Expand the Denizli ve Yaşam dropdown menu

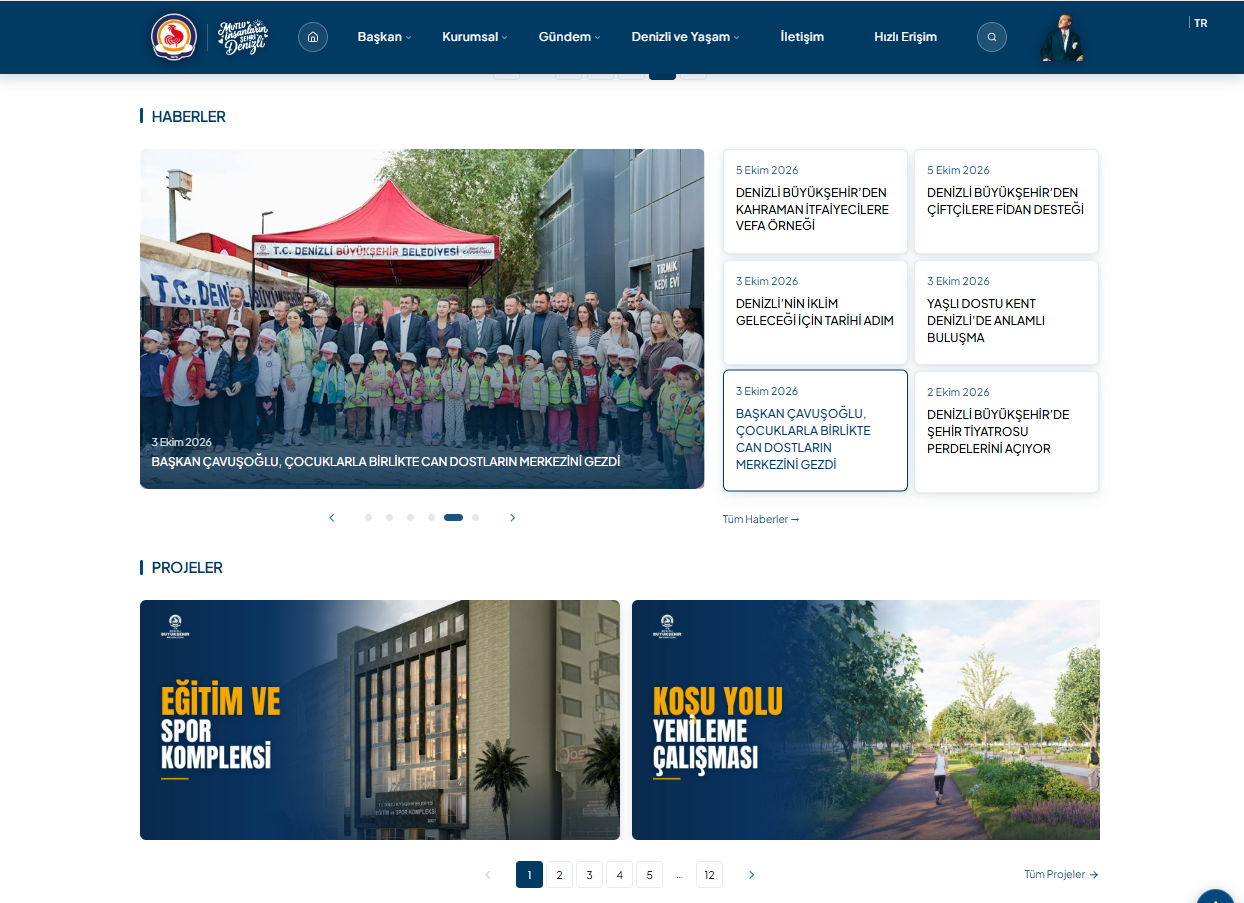click(x=686, y=37)
